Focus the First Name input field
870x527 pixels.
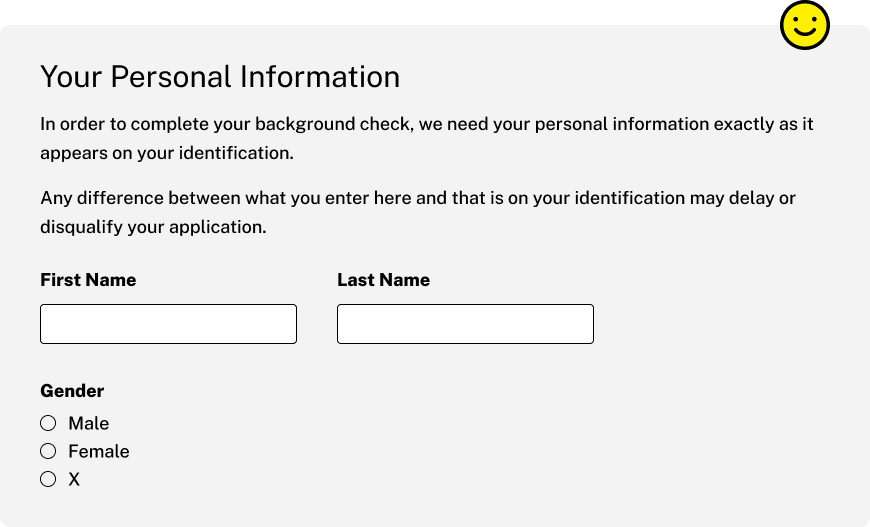click(168, 324)
